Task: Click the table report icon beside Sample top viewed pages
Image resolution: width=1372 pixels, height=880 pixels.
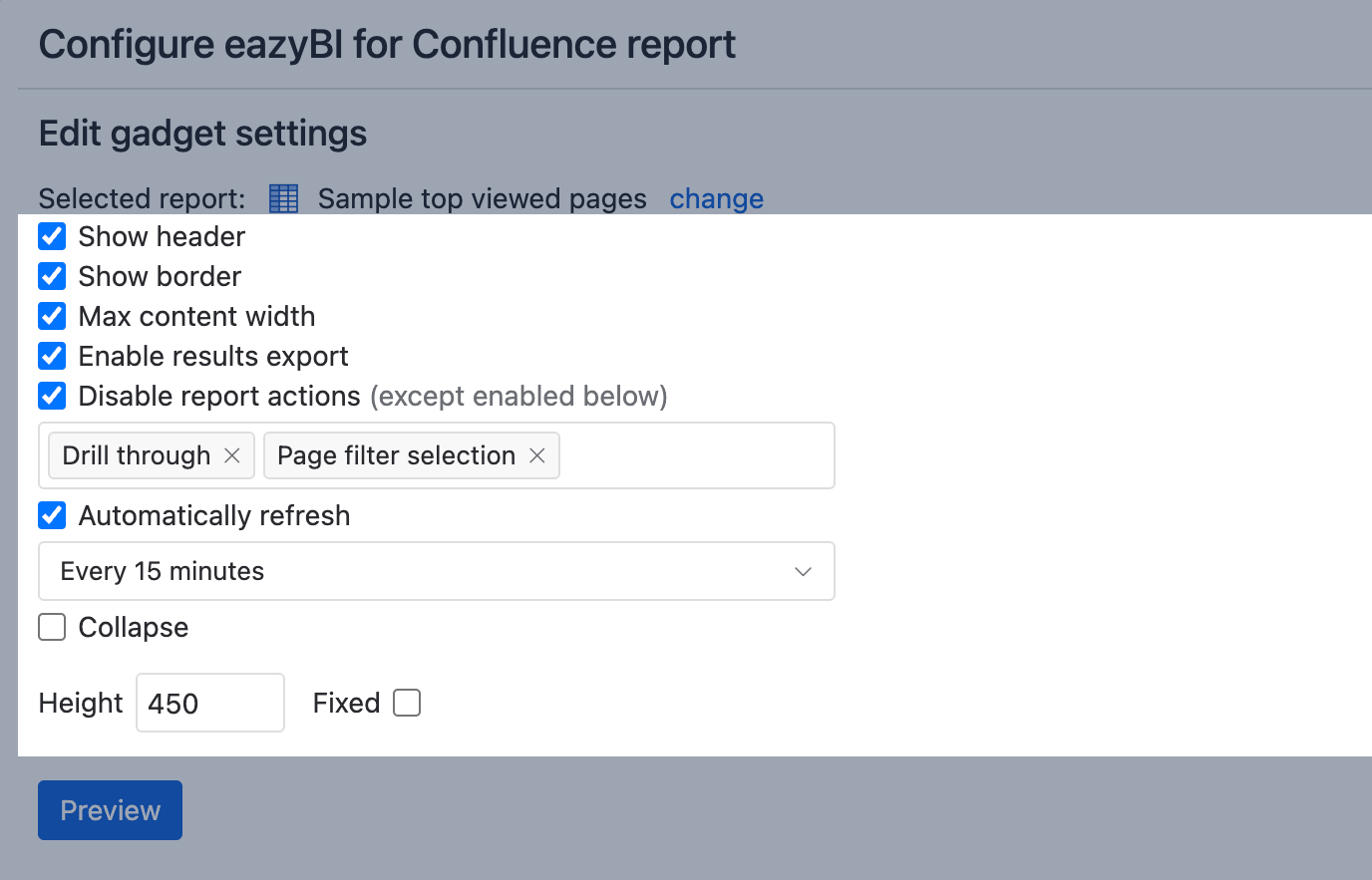Action: [284, 198]
